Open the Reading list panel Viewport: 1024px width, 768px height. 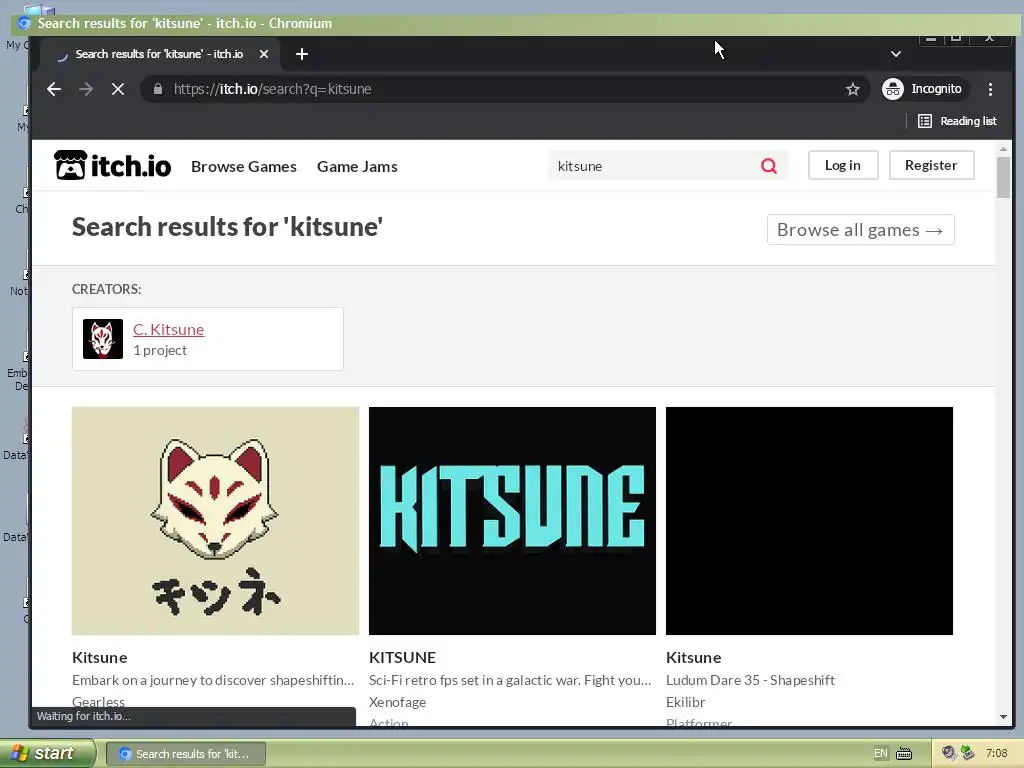tap(957, 121)
